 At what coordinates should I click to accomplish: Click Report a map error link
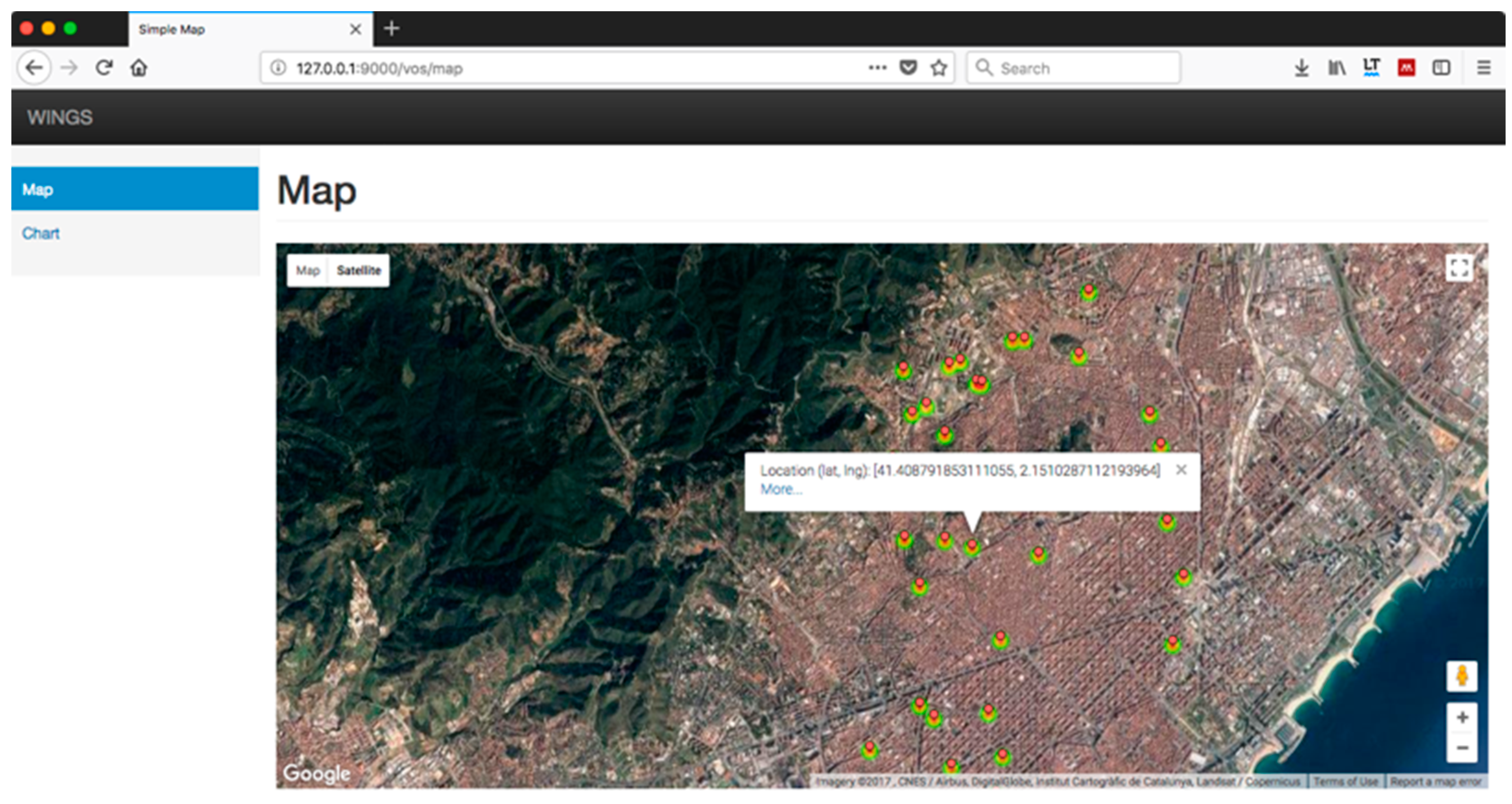tap(1435, 781)
